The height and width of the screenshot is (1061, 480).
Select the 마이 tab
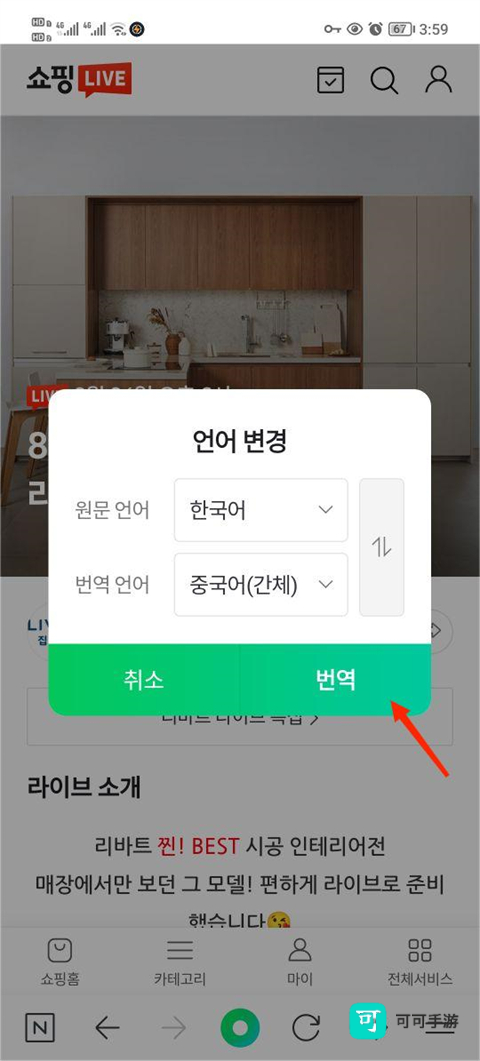point(299,962)
